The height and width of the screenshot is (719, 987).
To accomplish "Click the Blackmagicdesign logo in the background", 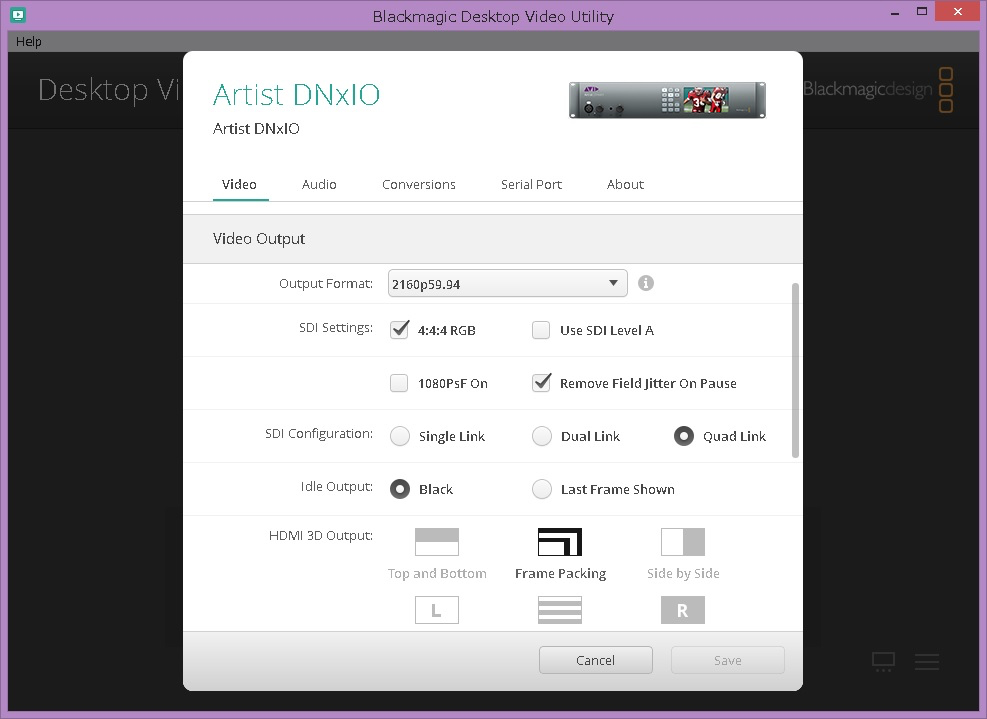I will pos(878,90).
